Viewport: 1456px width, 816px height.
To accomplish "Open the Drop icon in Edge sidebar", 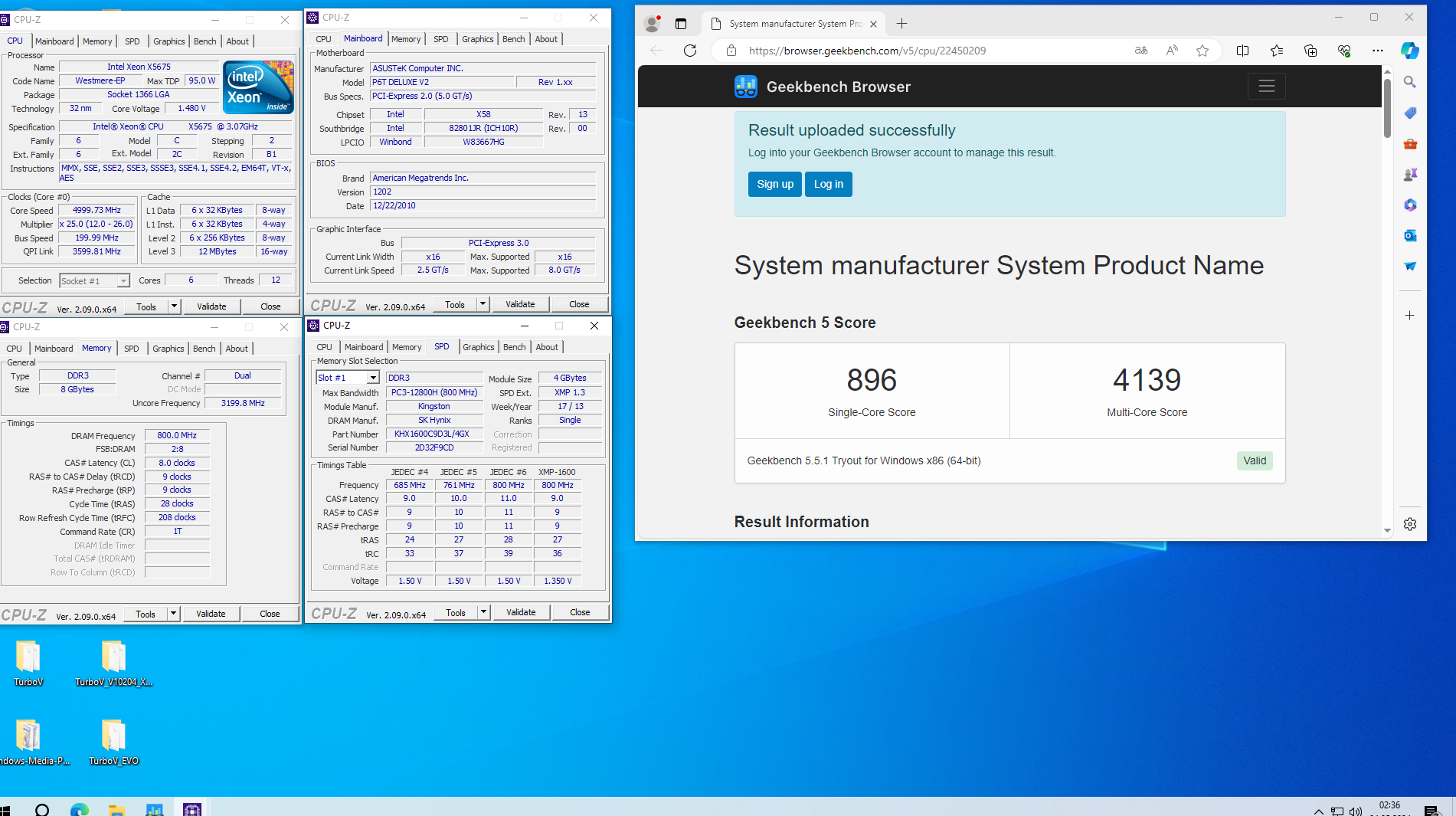I will 1410,266.
